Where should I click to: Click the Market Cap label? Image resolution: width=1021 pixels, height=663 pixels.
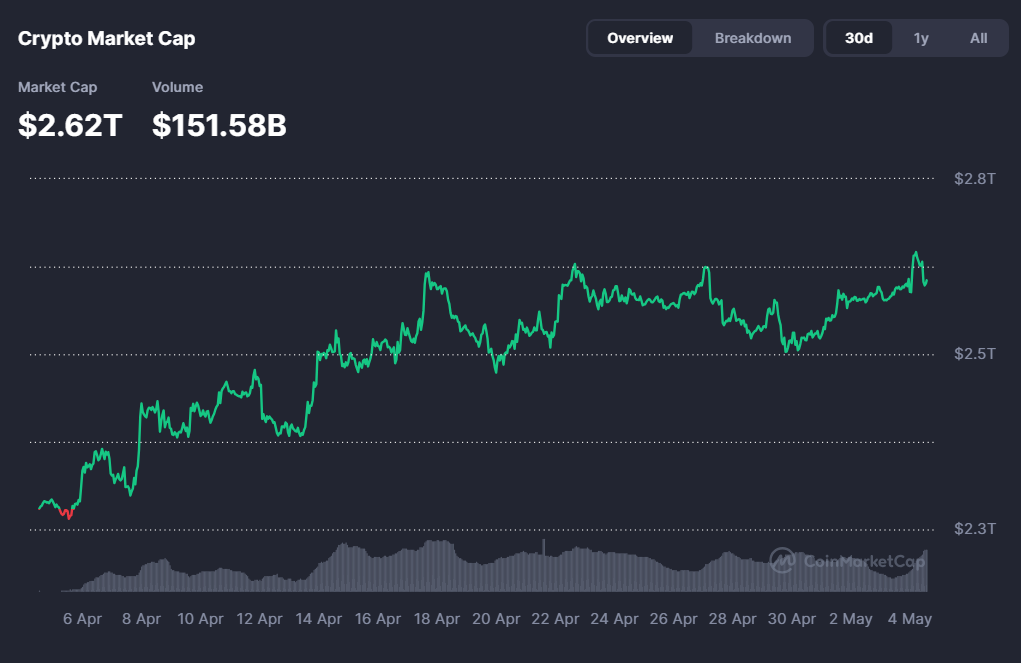[x=57, y=87]
